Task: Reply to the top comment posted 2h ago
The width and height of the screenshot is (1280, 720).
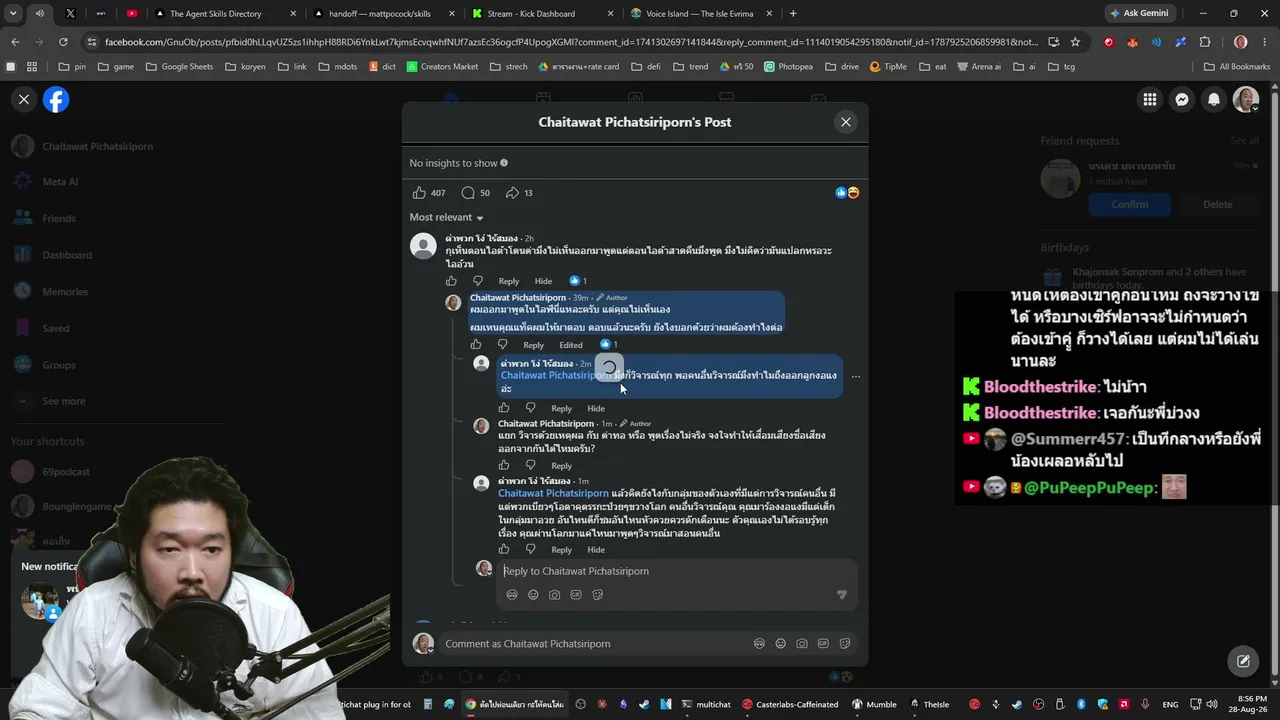Action: coord(509,281)
